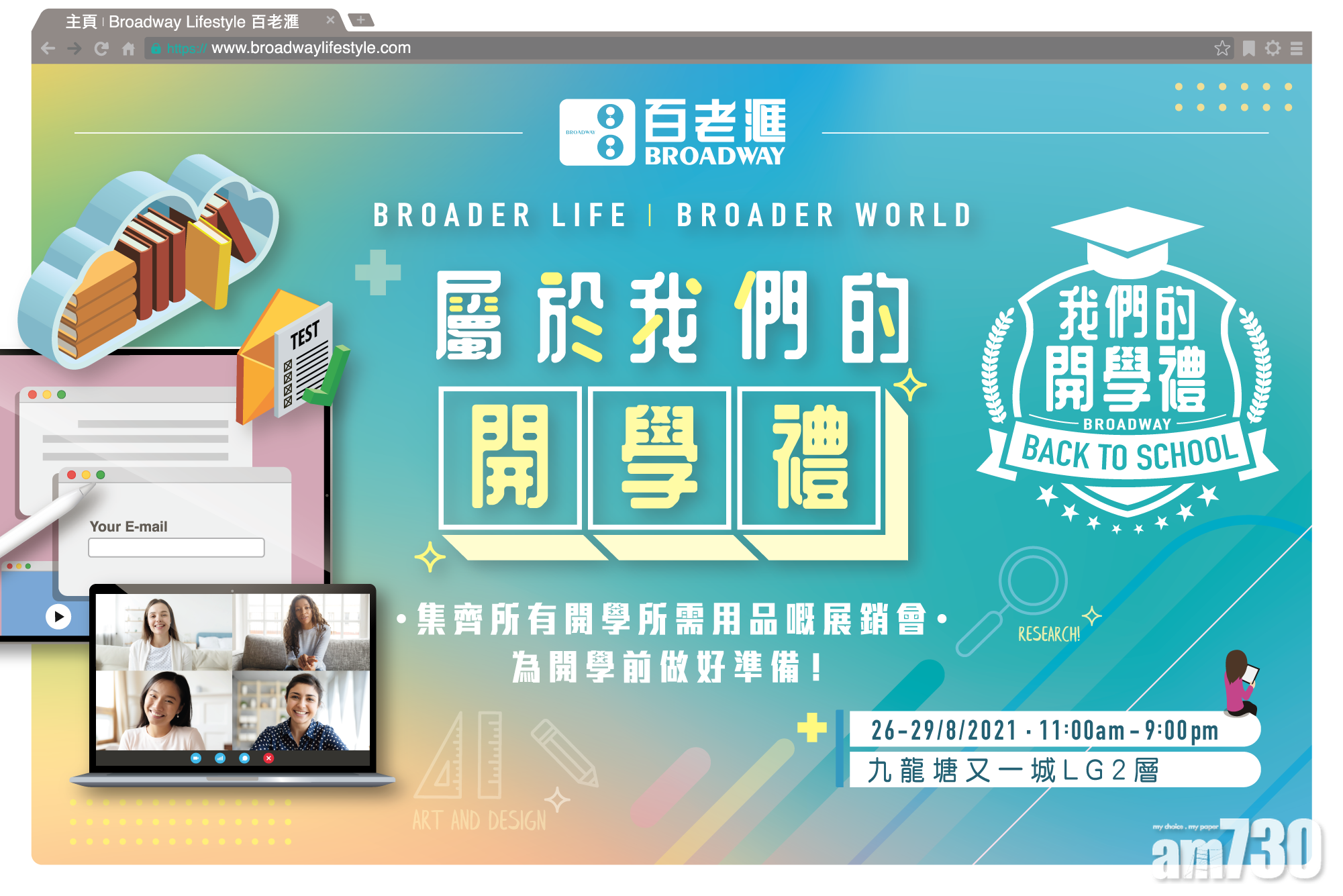Click the Your E-mail input field
Image resolution: width=1343 pixels, height=896 pixels.
point(176,548)
